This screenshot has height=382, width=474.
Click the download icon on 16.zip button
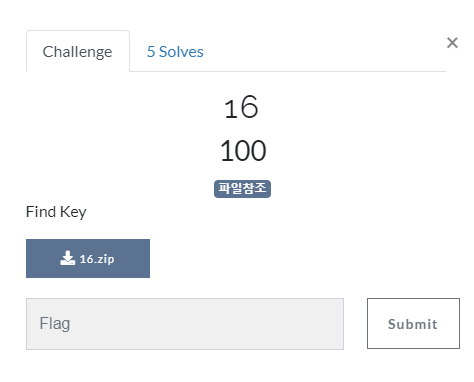pos(68,258)
